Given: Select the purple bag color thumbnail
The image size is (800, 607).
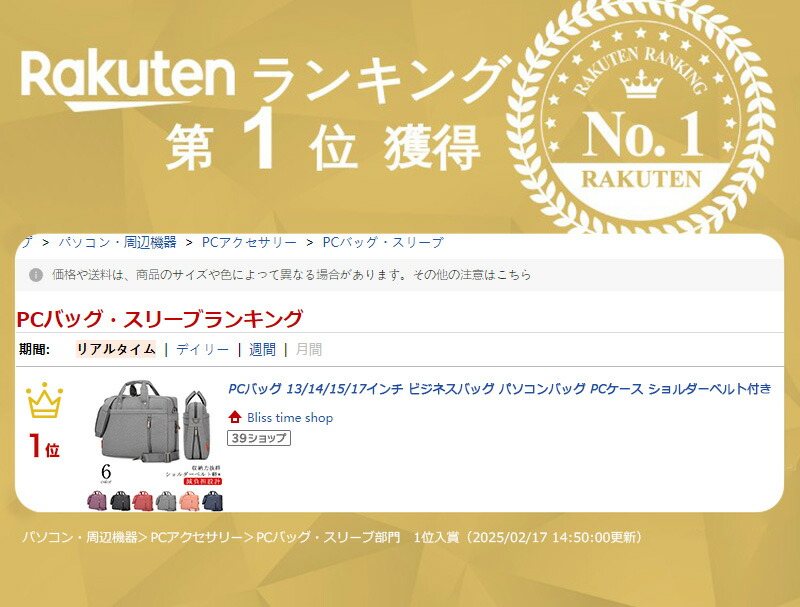Looking at the screenshot, I should pyautogui.click(x=98, y=500).
